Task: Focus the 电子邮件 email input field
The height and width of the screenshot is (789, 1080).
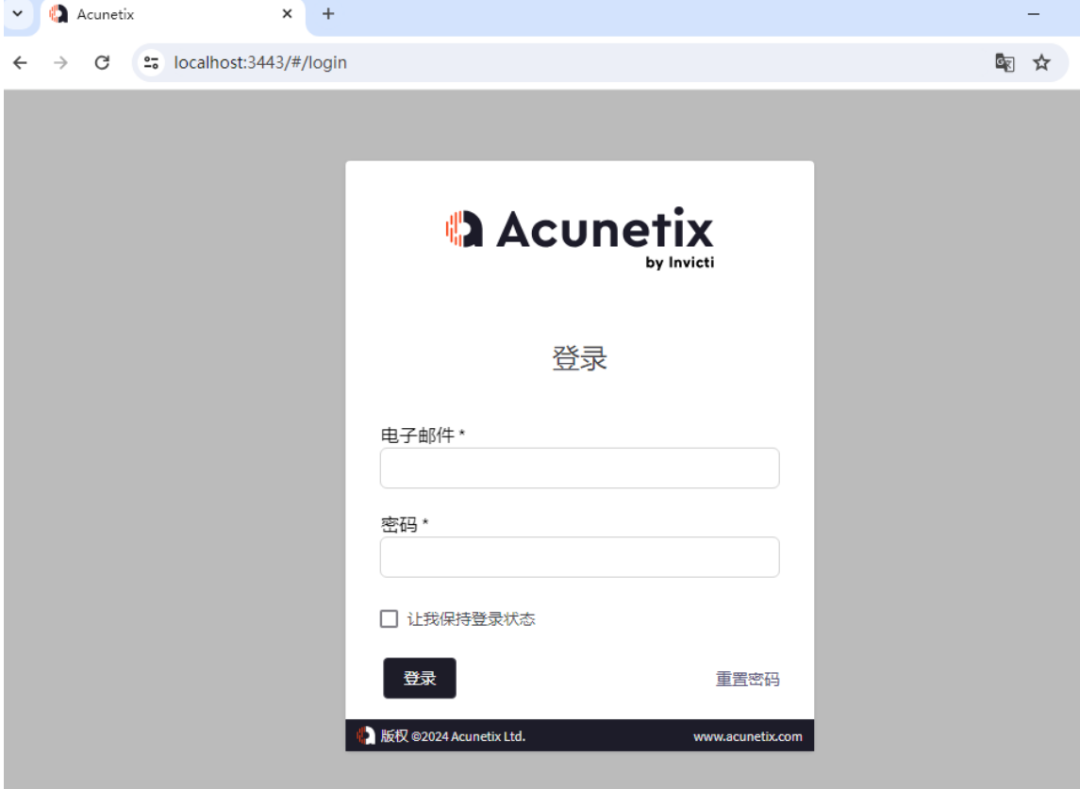Action: [x=579, y=468]
